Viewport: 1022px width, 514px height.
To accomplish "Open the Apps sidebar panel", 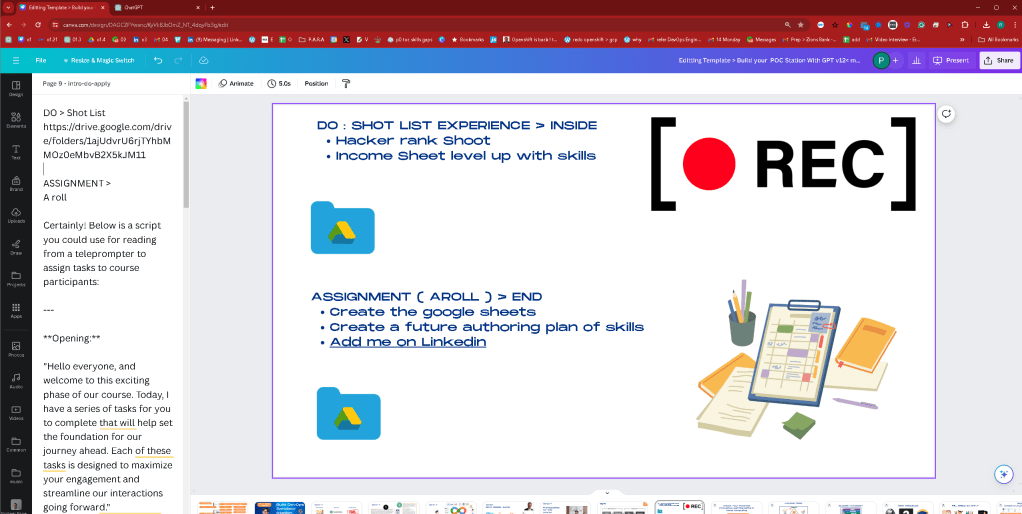I will pos(16,310).
